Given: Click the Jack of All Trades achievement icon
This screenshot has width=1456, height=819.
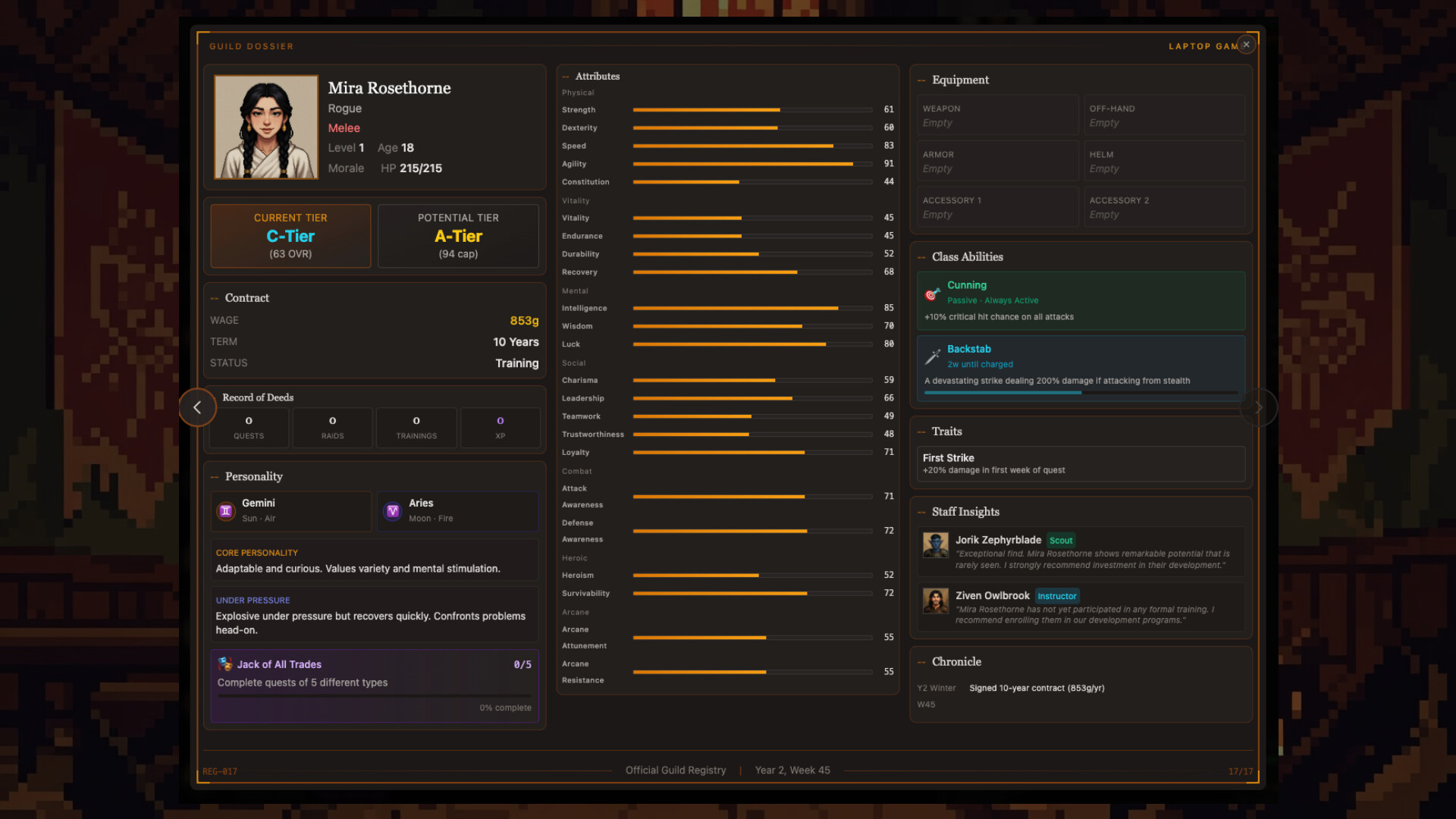Looking at the screenshot, I should tap(225, 664).
